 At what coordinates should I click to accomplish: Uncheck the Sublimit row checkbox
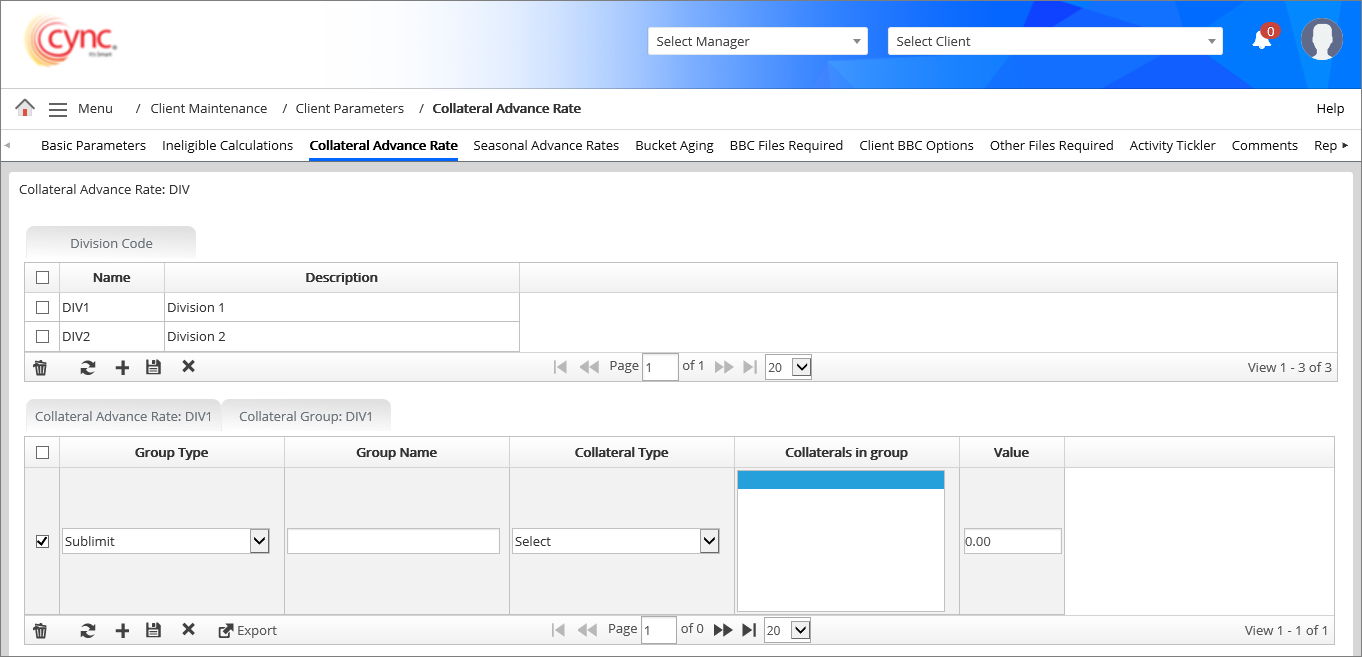click(x=42, y=541)
